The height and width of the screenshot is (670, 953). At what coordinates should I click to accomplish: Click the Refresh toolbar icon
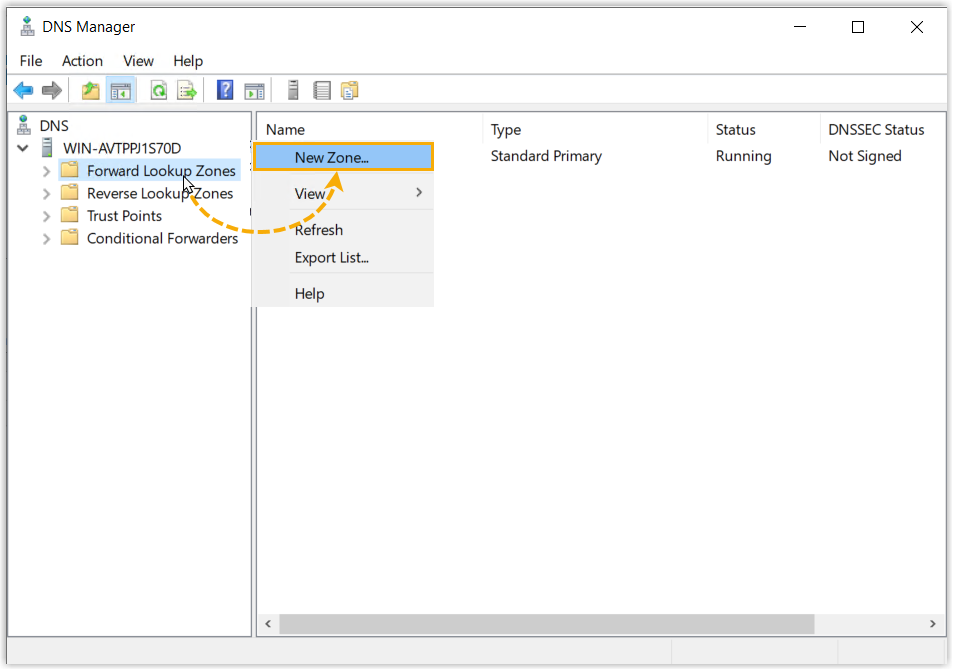point(158,91)
